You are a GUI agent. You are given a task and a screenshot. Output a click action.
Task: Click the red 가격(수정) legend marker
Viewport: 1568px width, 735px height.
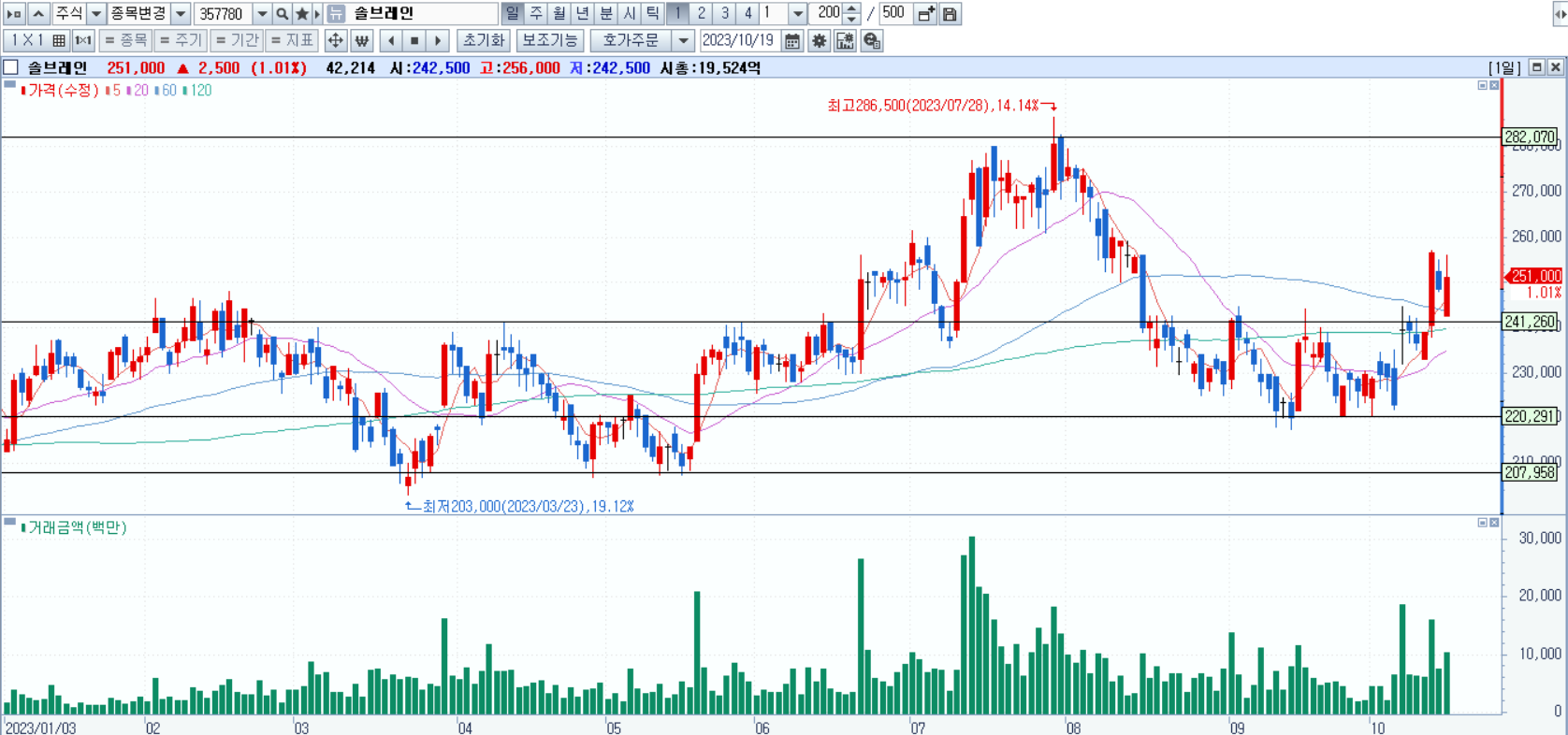point(23,91)
